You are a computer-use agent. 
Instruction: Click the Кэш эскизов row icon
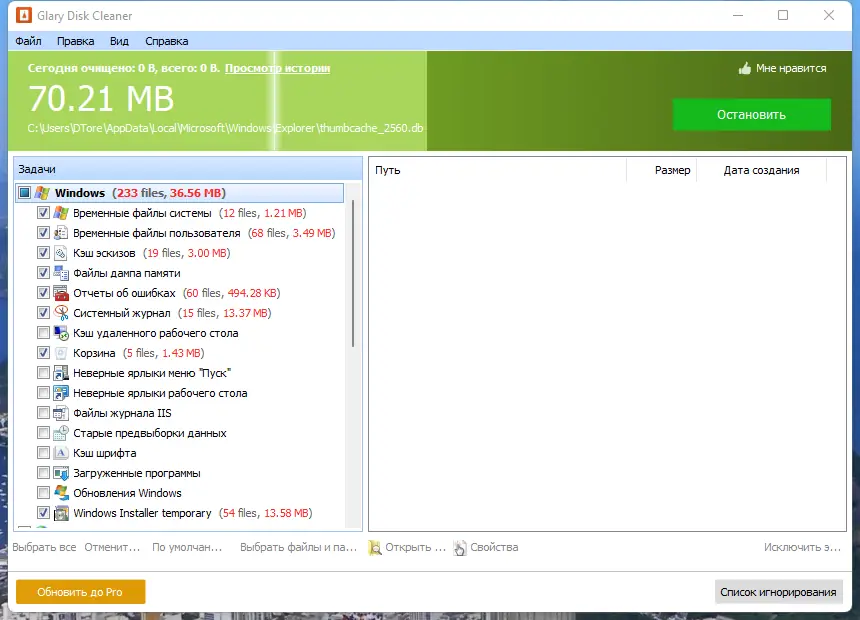tap(61, 253)
